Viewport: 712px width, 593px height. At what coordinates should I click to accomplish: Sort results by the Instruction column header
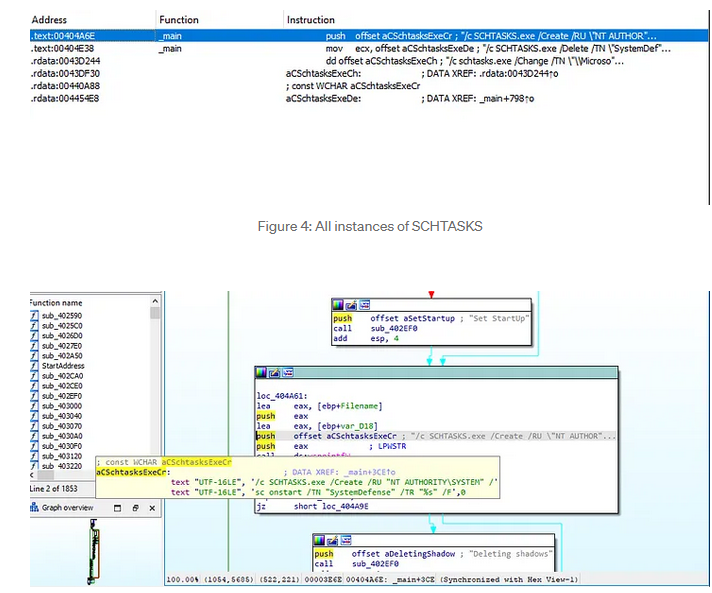point(311,20)
